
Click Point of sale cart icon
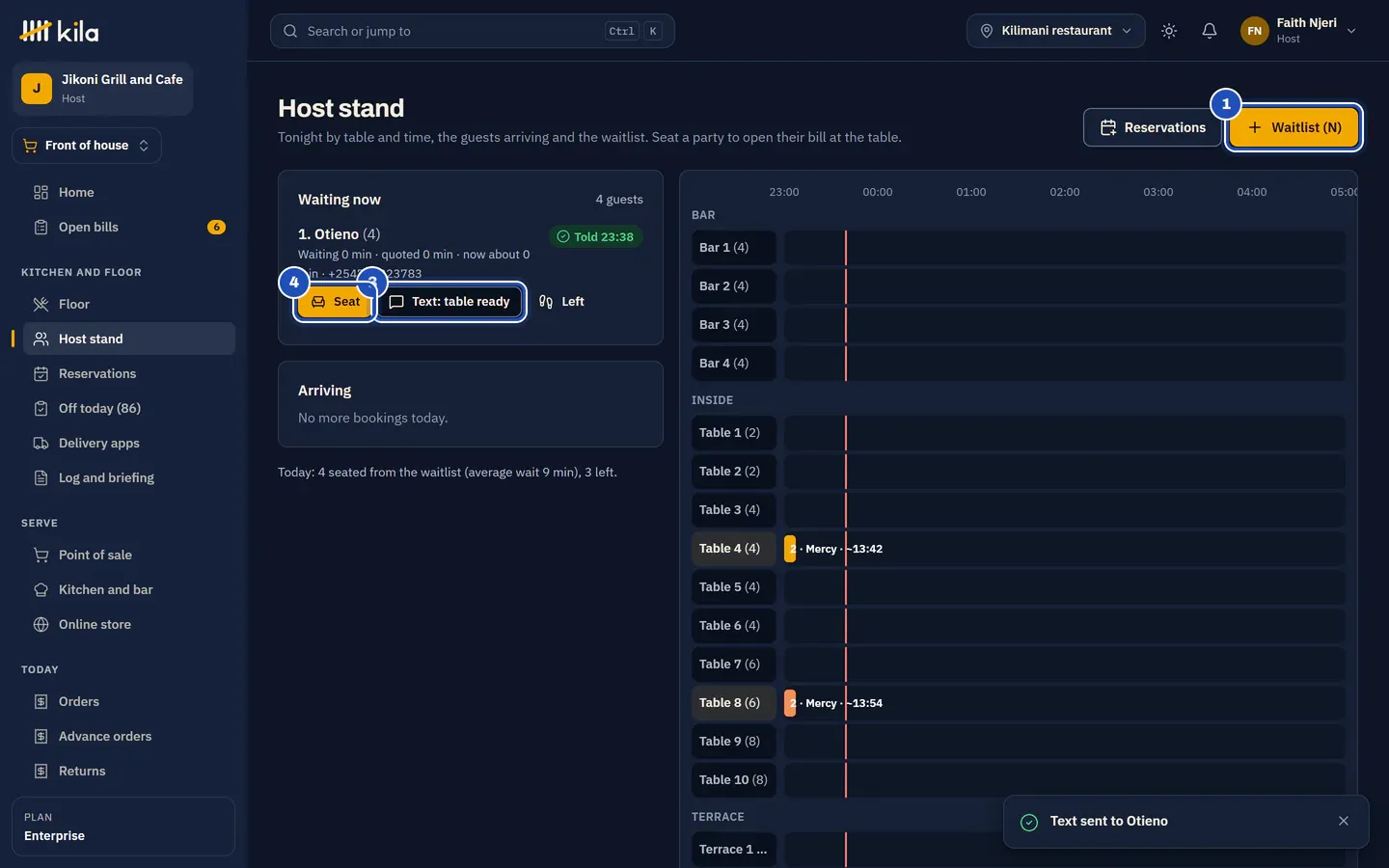click(41, 555)
